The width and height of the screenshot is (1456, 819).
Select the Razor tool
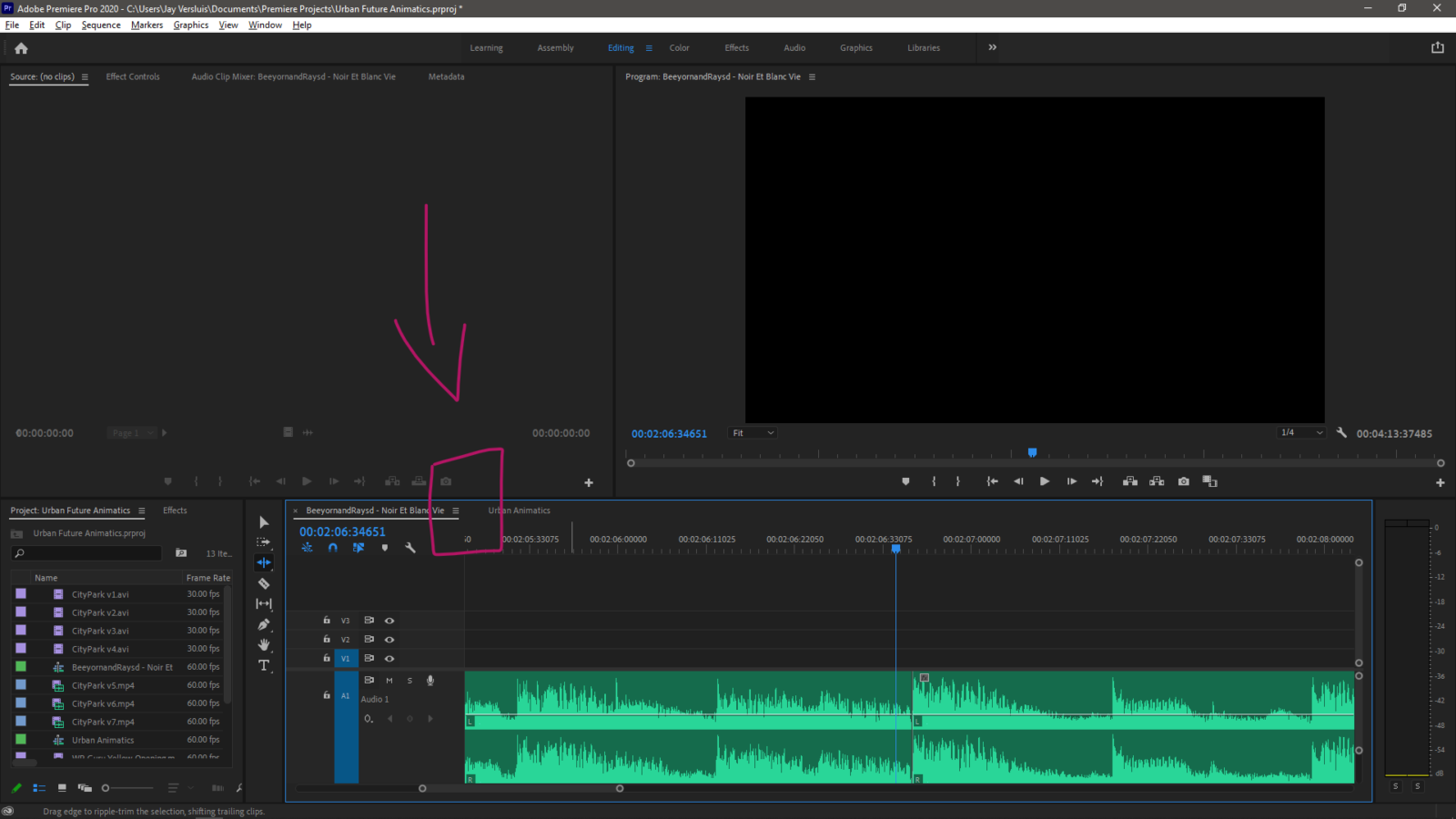264,583
